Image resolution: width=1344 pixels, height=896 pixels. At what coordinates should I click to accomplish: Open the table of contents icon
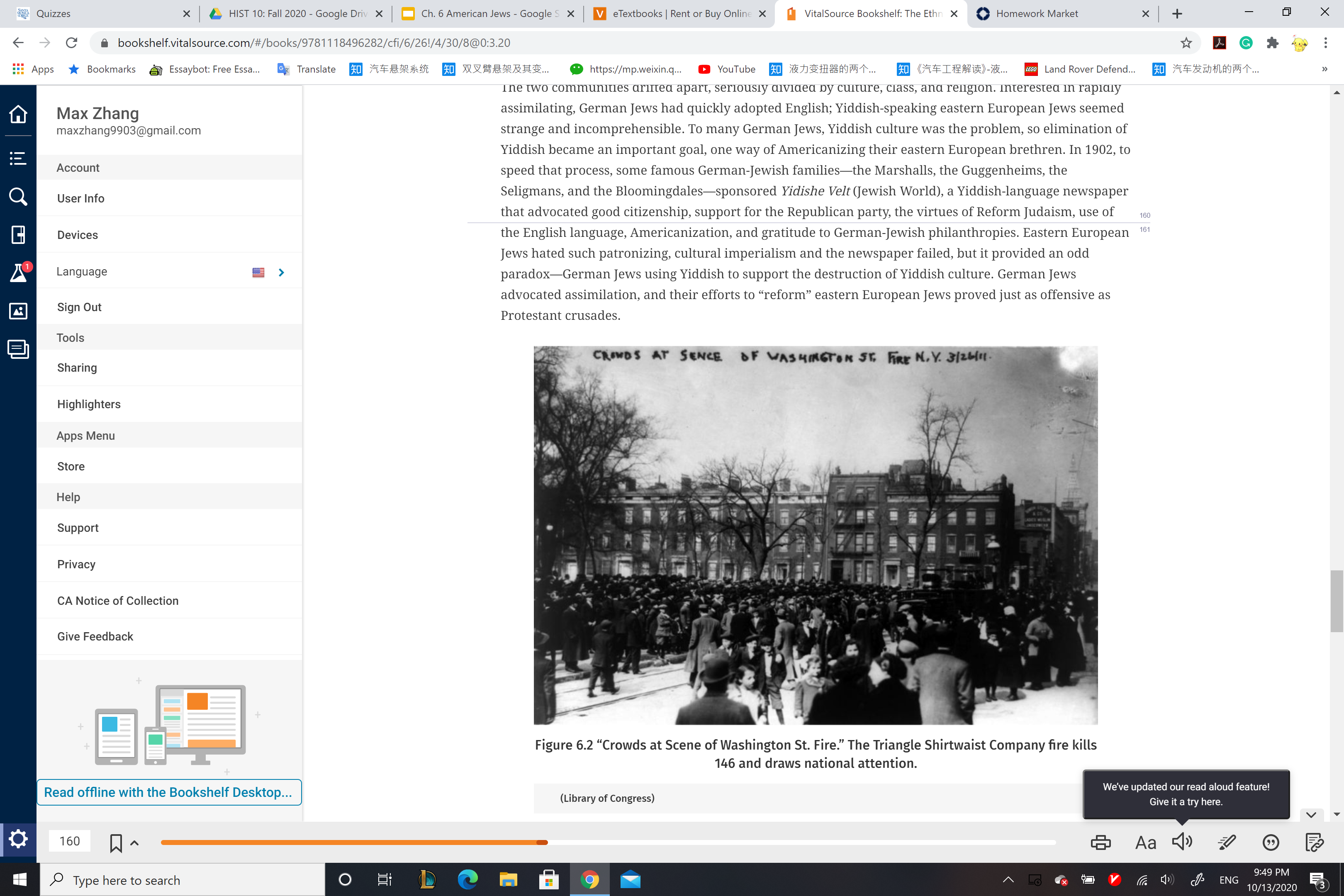(18, 158)
